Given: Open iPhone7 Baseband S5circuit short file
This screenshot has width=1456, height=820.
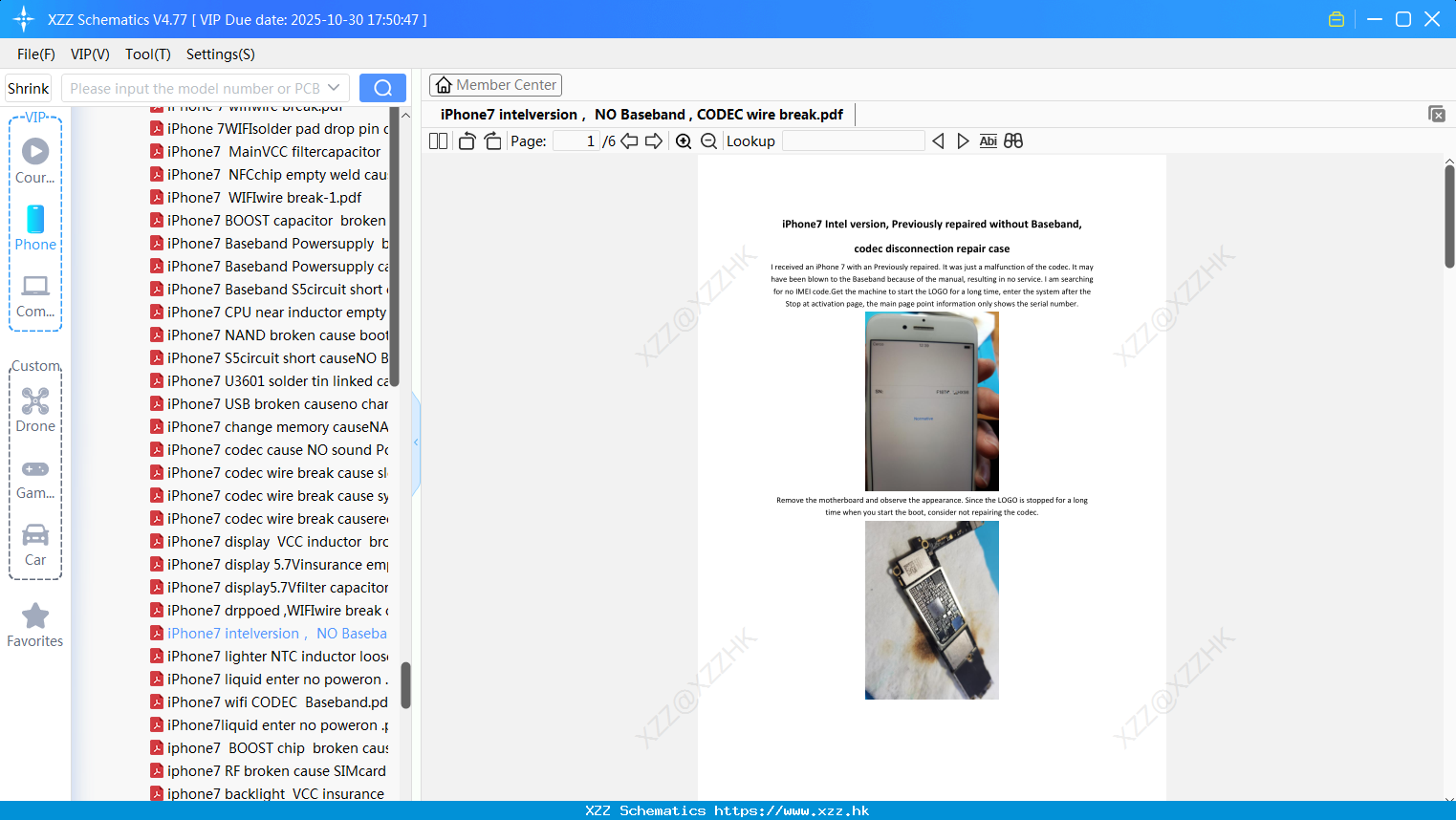Looking at the screenshot, I should point(269,290).
